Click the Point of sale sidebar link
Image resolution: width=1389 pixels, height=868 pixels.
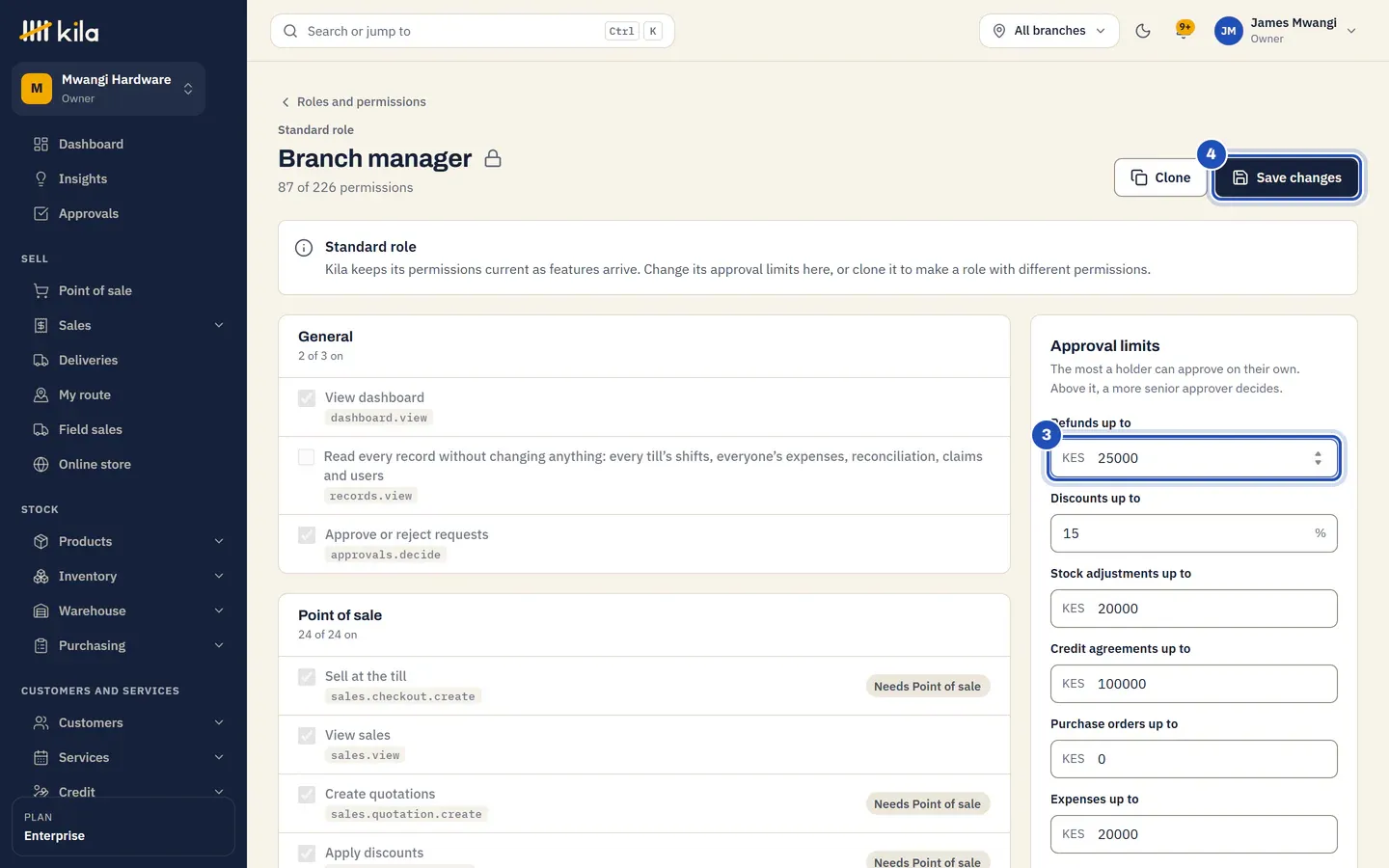(x=123, y=290)
